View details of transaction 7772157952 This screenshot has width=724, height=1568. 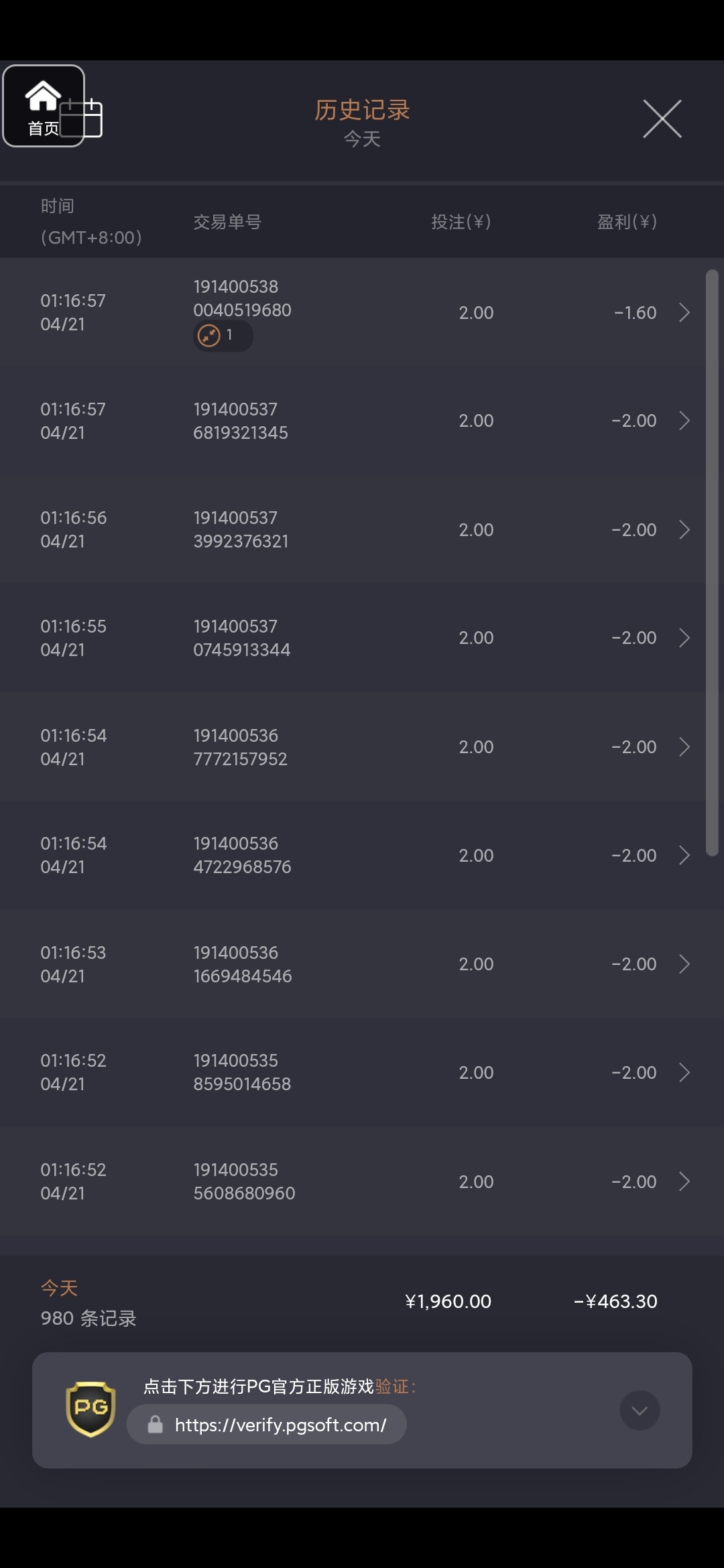coord(684,746)
